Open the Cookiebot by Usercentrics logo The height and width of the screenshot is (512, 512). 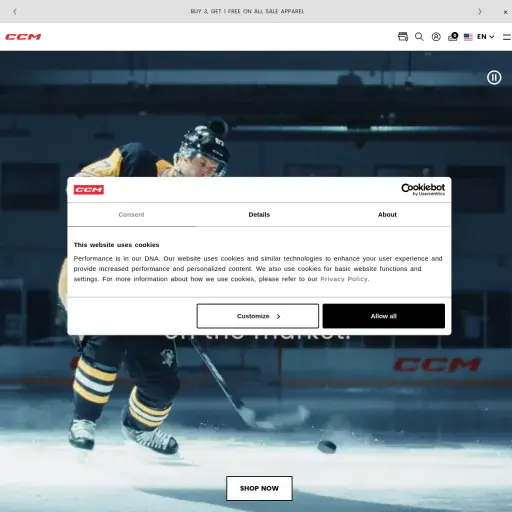click(x=423, y=189)
